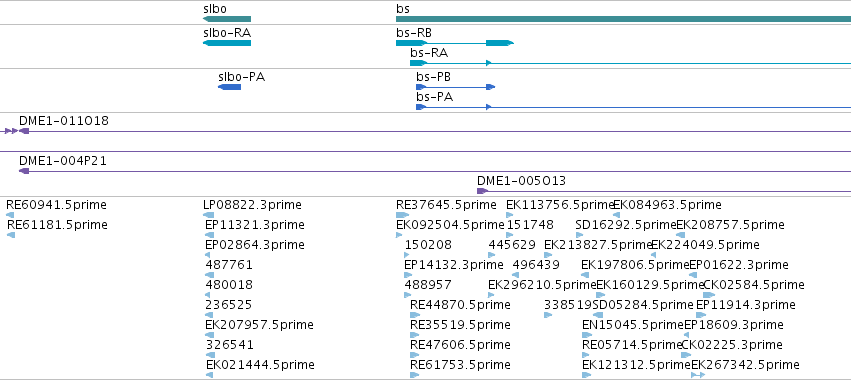The image size is (851, 380).
Task: Click the bs-RB transcript feature
Action: 455,42
